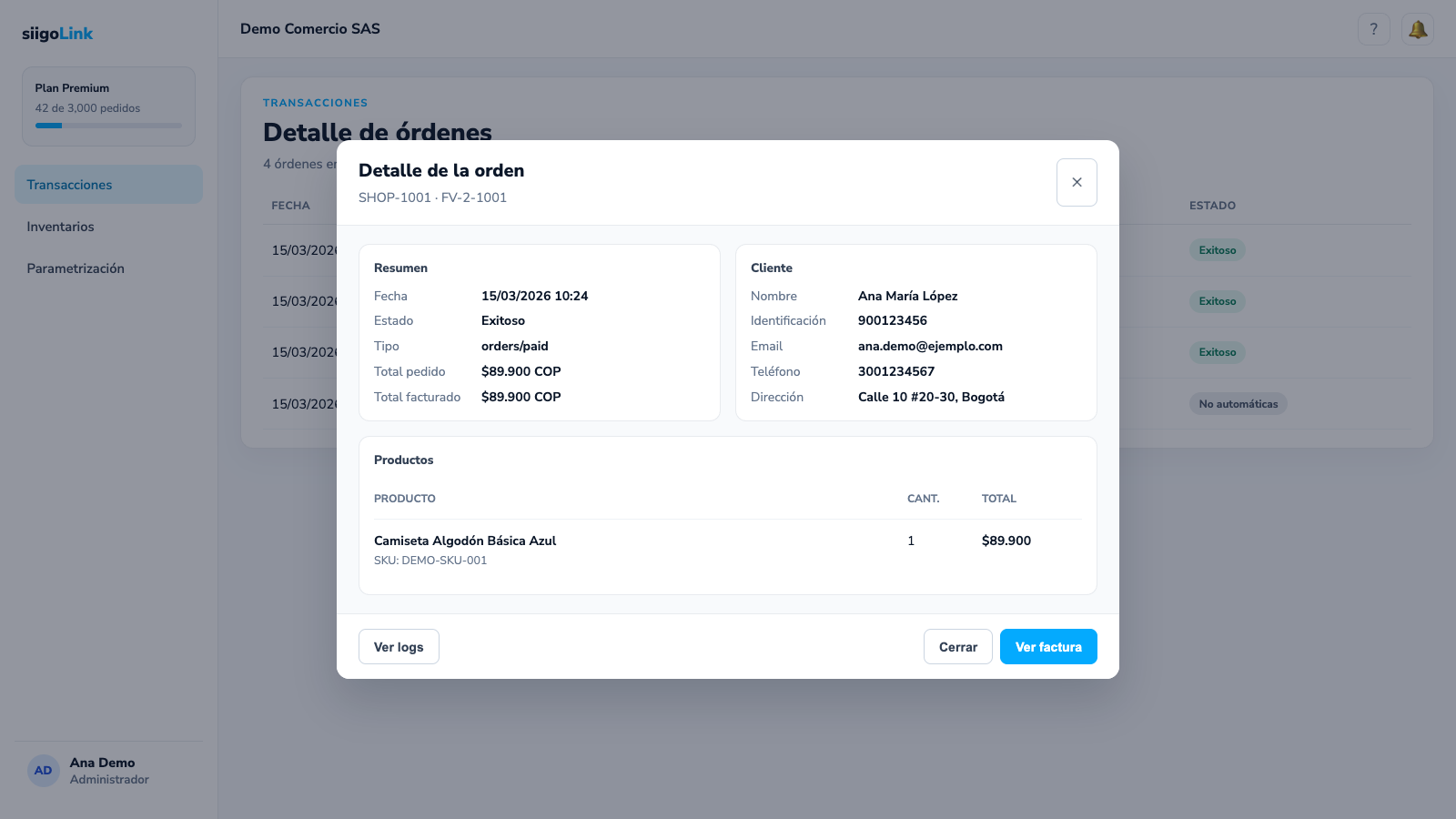Click the Cerrar button
1456x819 pixels.
pos(958,647)
